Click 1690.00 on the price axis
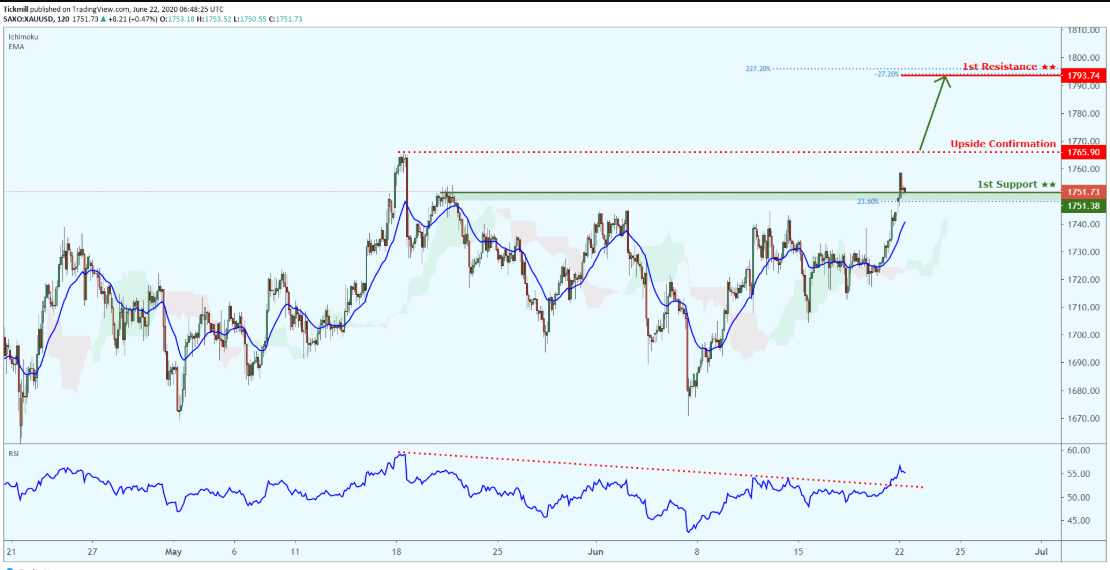1110x570 pixels. pyautogui.click(x=1084, y=363)
